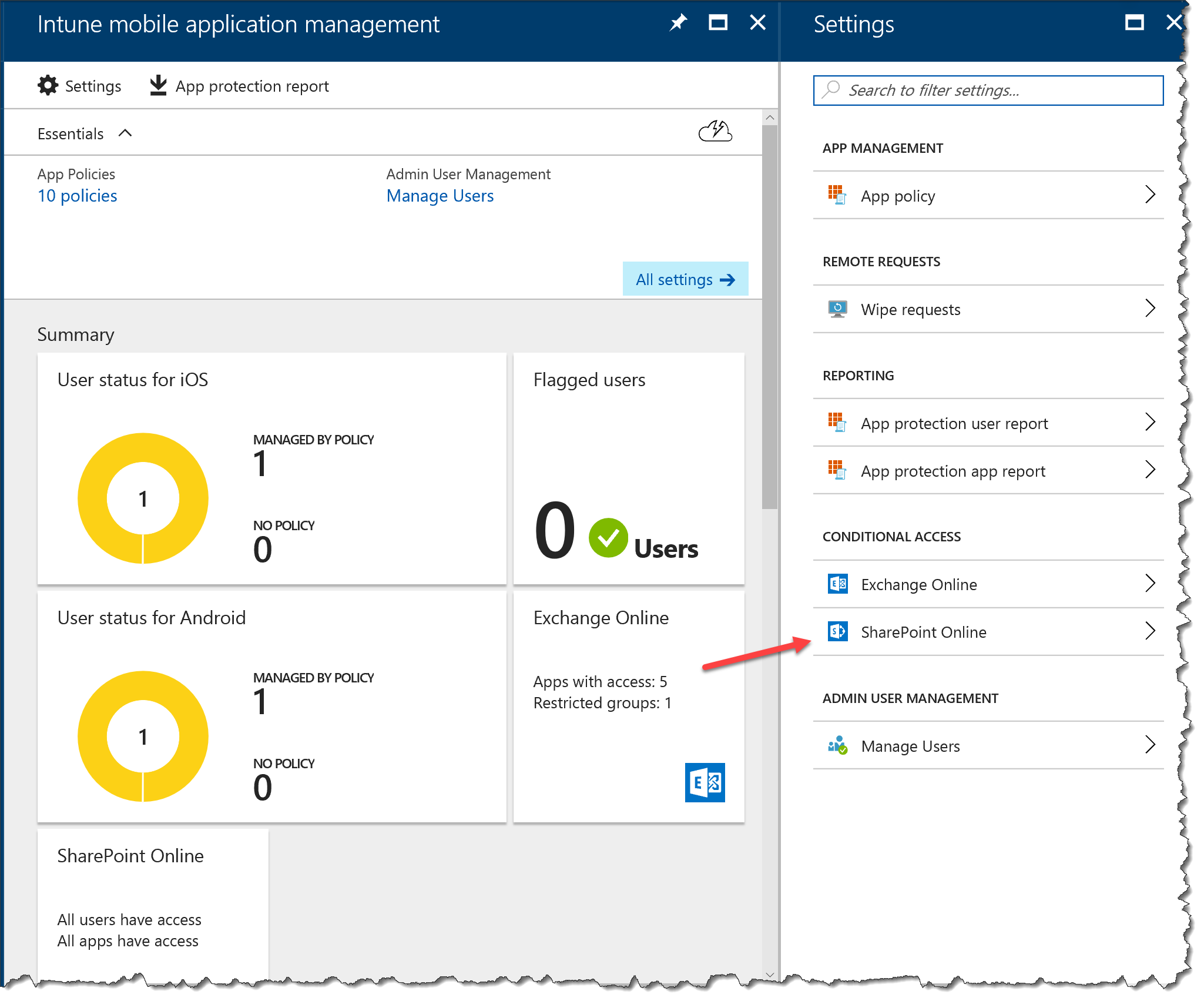Type in the Search to filter settings field
The width and height of the screenshot is (1204, 1001).
988,90
